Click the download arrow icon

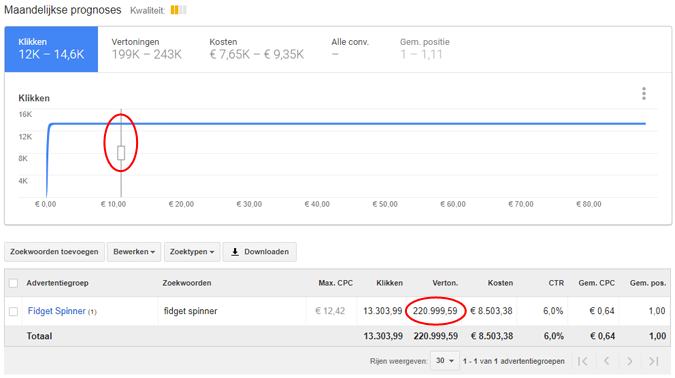click(235, 252)
